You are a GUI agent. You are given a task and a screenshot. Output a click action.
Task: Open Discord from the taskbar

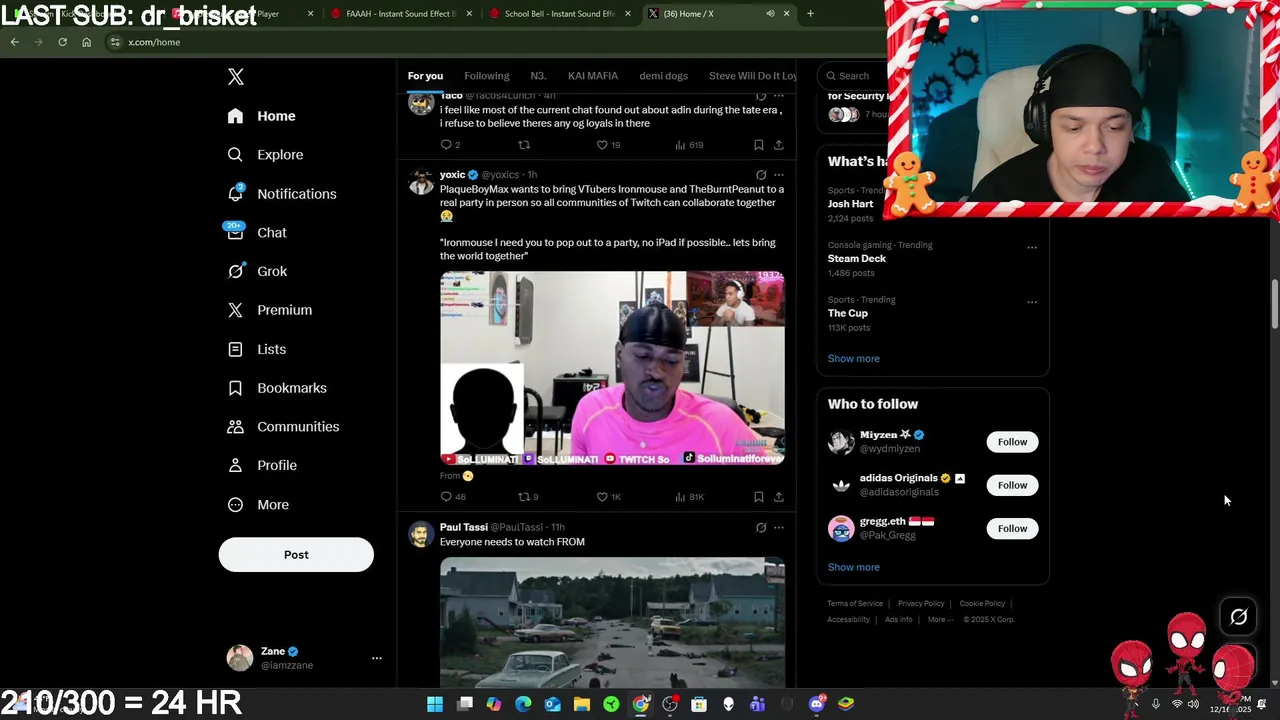click(x=817, y=704)
